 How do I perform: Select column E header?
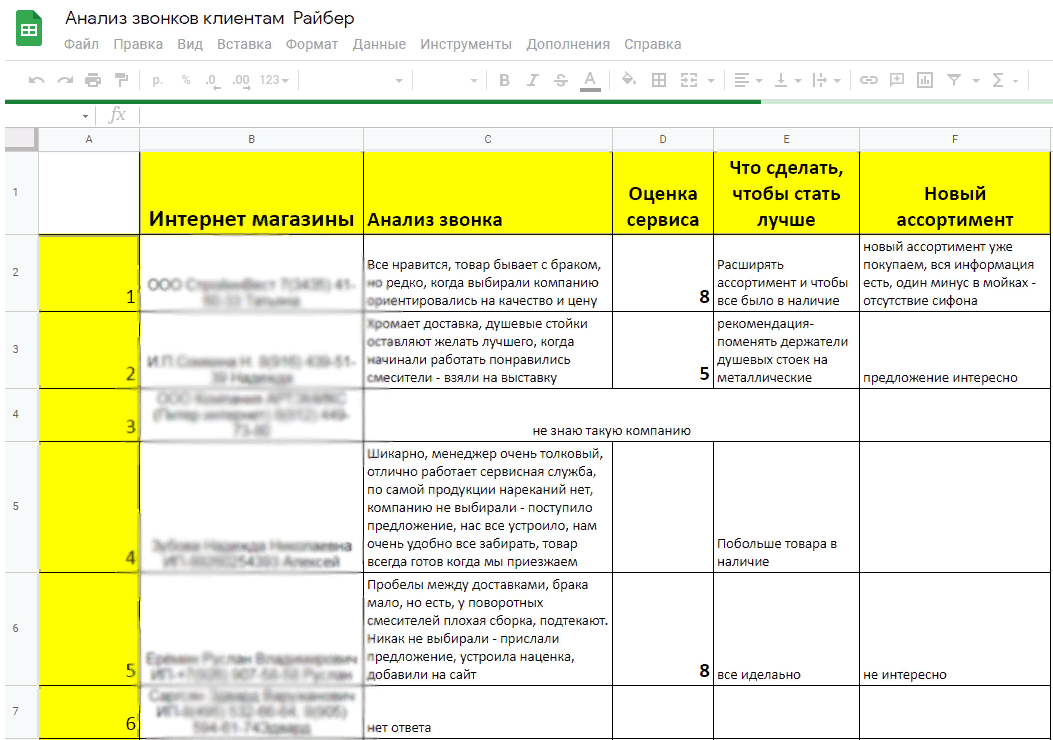point(786,139)
